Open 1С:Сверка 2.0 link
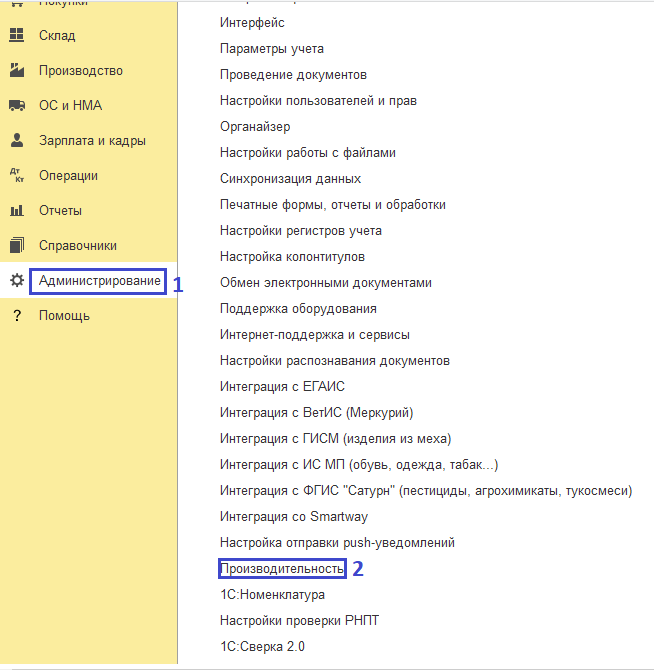Screen dimensions: 654x670 (x=262, y=647)
